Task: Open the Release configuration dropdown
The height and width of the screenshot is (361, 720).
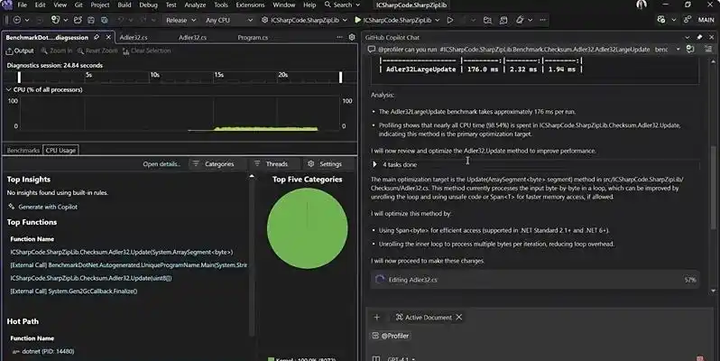Action: pyautogui.click(x=181, y=20)
